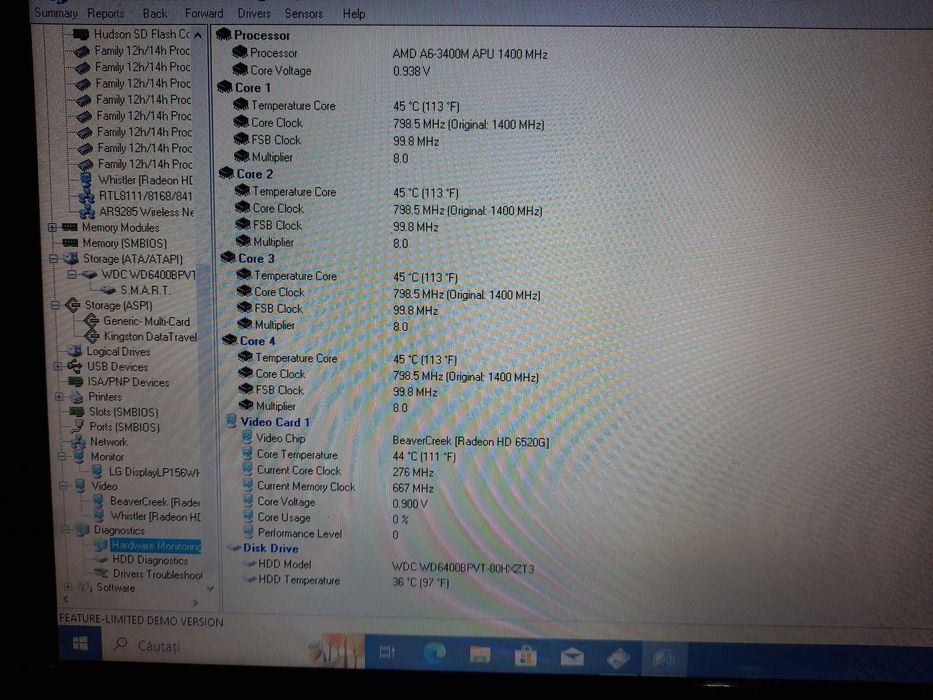Image resolution: width=933 pixels, height=700 pixels.
Task: Click the Processor section header icon
Action: 224,35
